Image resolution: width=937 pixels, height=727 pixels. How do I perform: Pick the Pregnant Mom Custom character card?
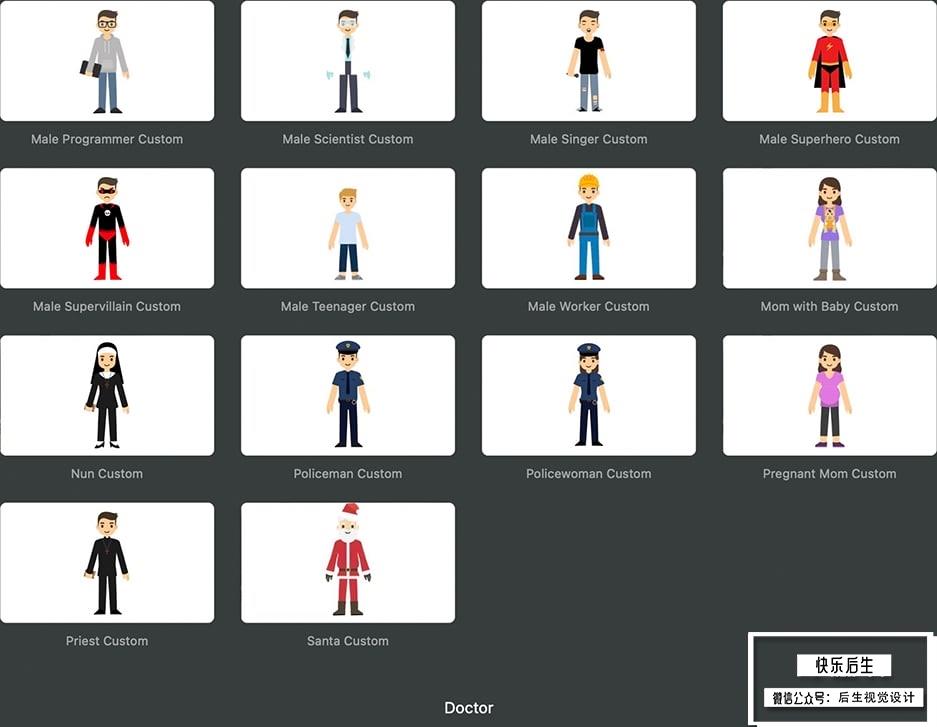click(829, 395)
